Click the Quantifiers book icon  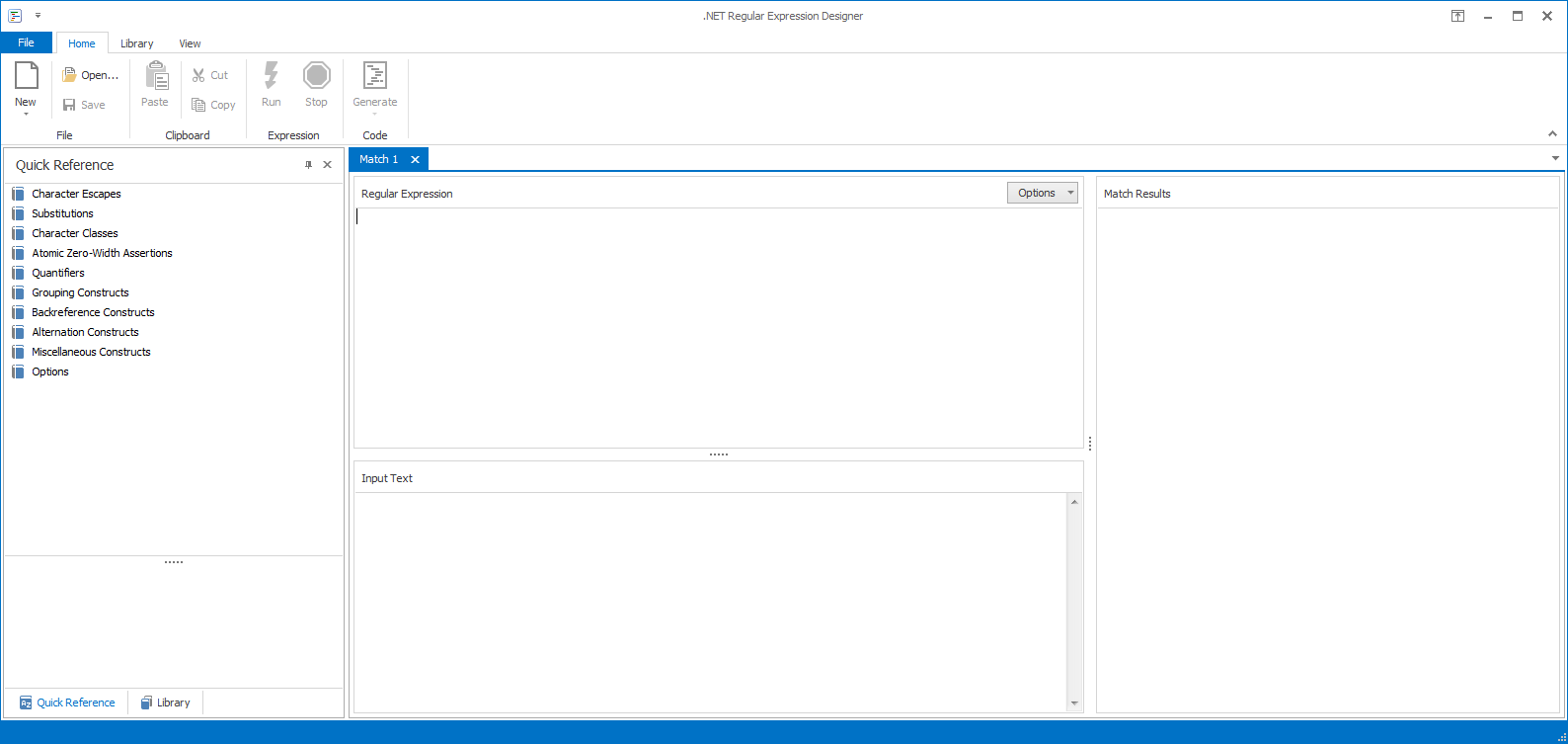(18, 273)
